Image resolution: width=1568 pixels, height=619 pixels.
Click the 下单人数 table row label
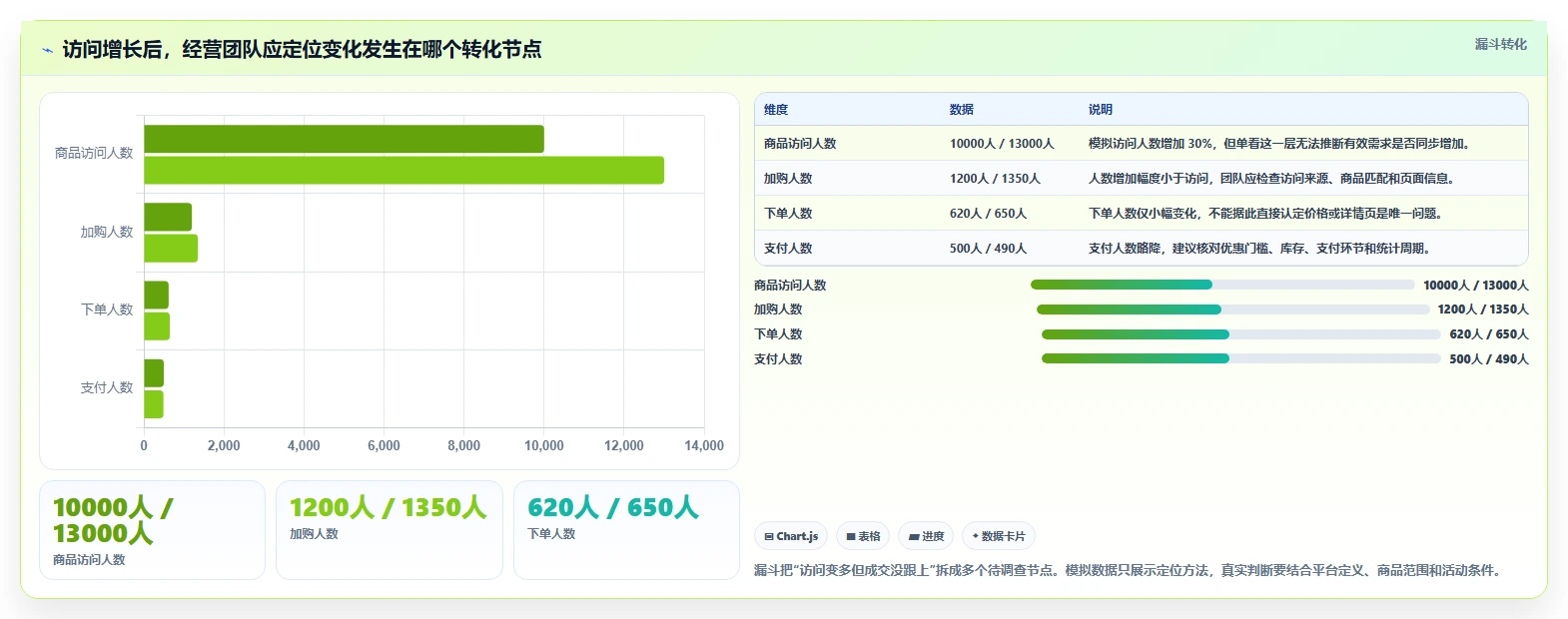click(788, 214)
